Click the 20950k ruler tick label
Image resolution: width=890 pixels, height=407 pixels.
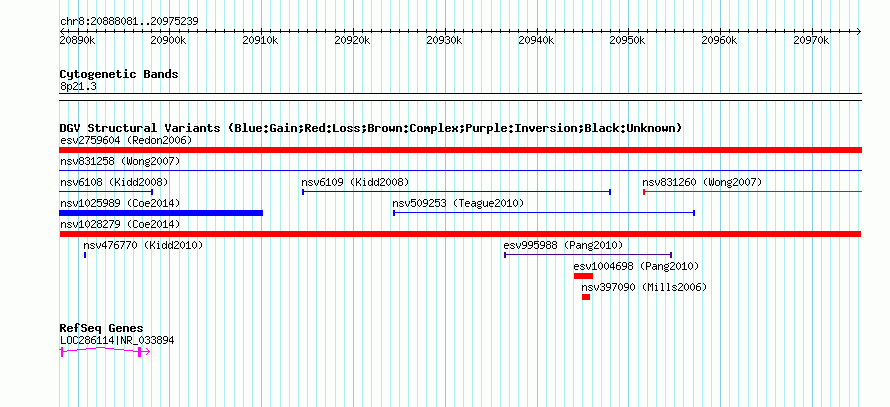click(x=628, y=41)
